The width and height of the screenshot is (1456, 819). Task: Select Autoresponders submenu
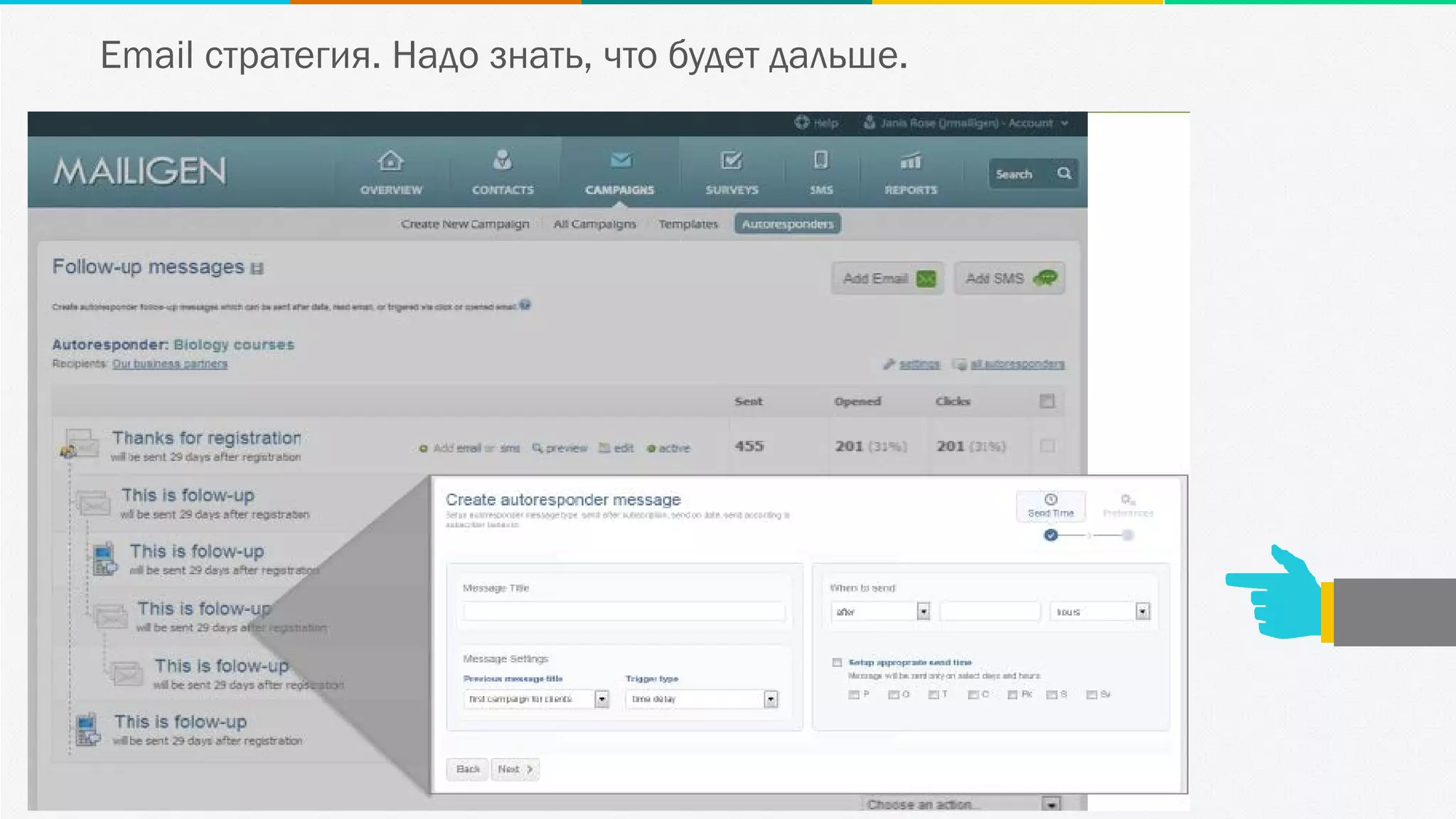[787, 224]
